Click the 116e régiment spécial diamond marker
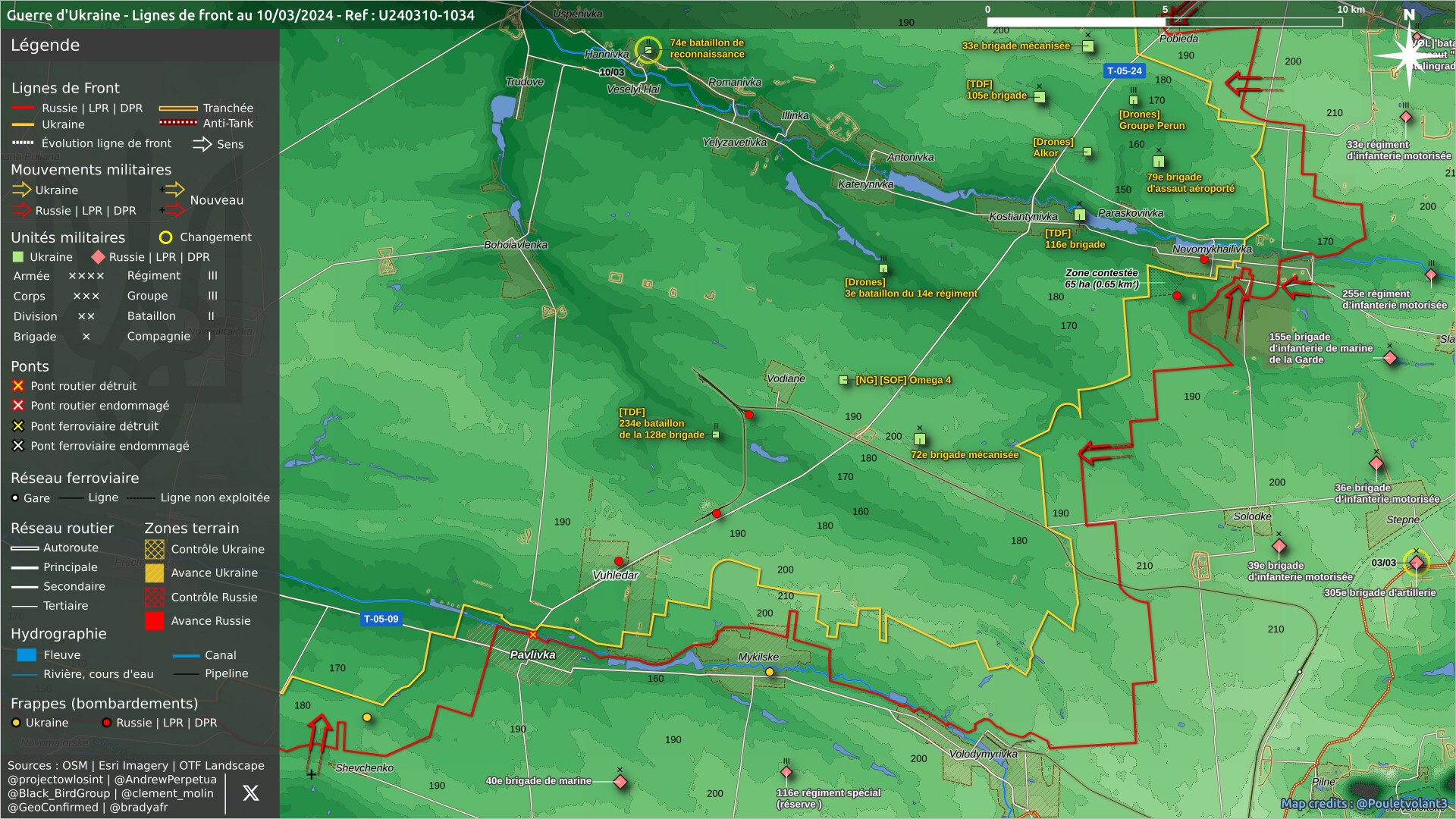1456x819 pixels. [x=786, y=772]
